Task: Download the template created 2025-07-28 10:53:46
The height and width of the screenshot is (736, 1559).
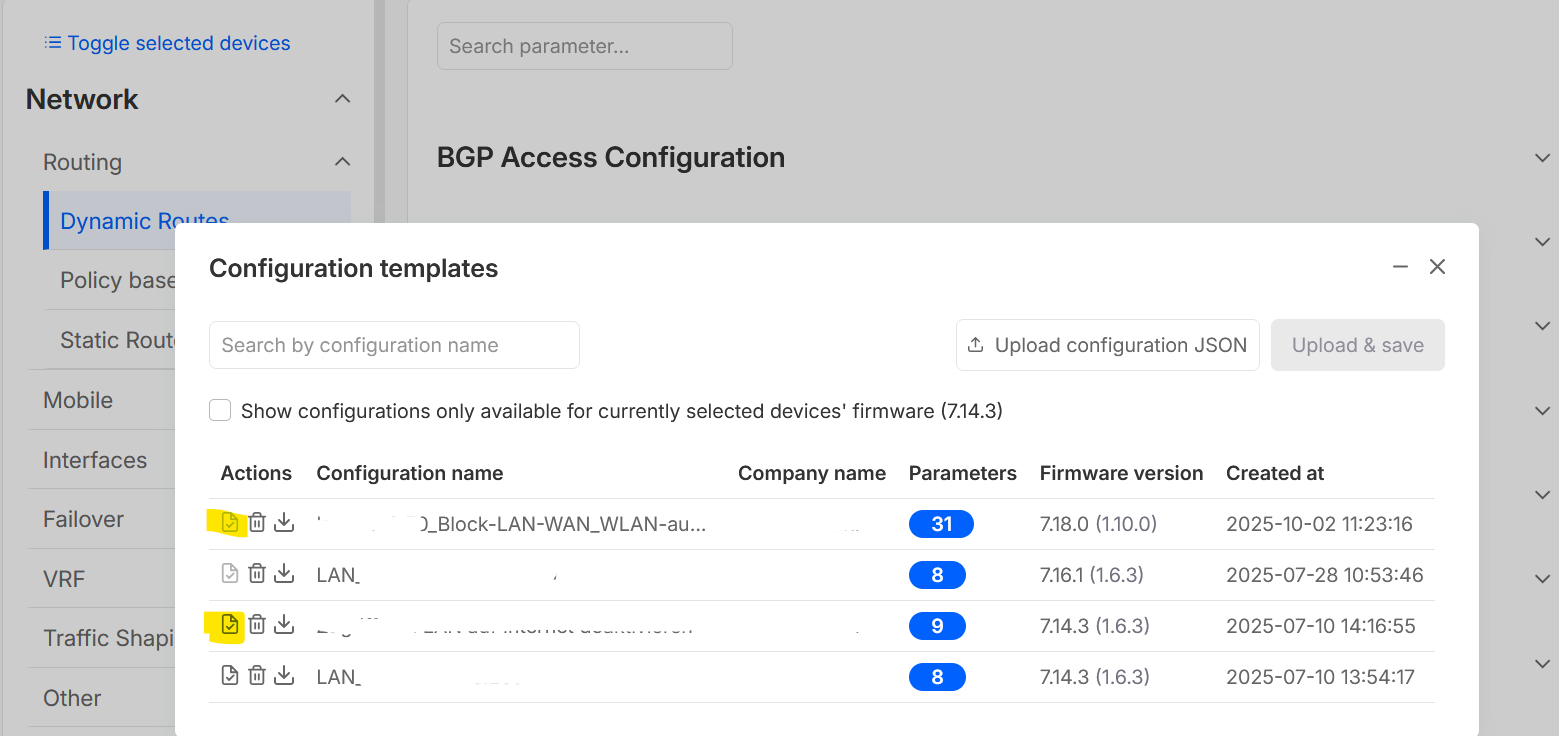Action: (284, 574)
